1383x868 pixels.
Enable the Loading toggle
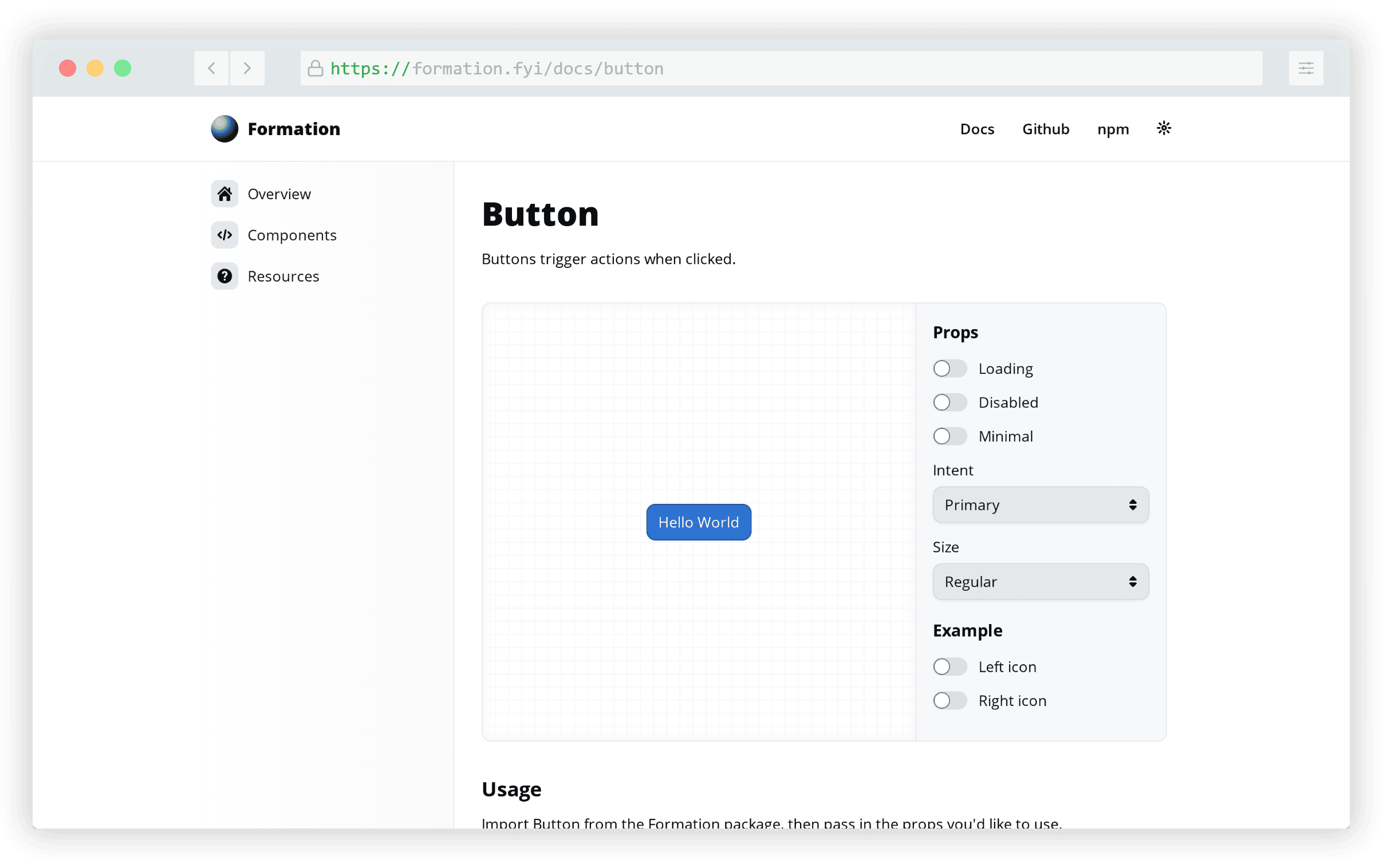coord(949,369)
